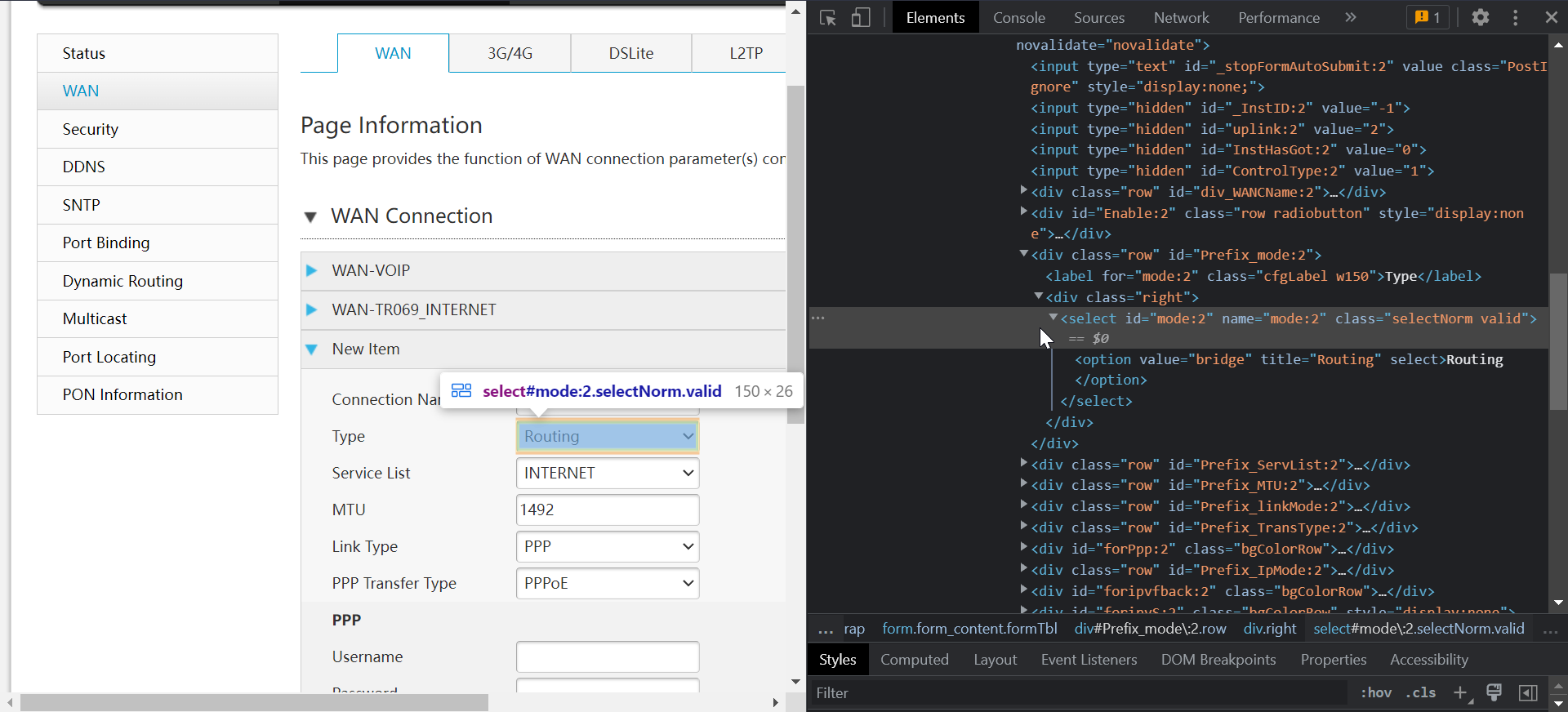The width and height of the screenshot is (1568, 712).
Task: Open the Service List INTERNET dropdown
Action: pos(608,473)
